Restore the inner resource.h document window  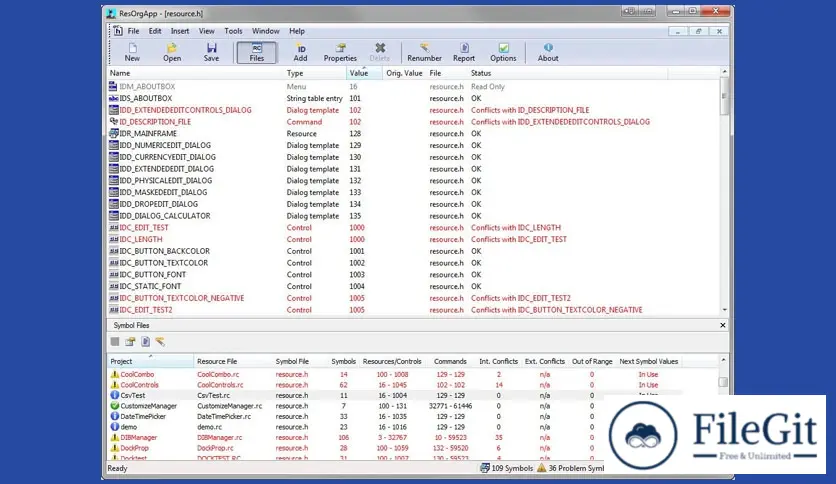pyautogui.click(x=698, y=31)
